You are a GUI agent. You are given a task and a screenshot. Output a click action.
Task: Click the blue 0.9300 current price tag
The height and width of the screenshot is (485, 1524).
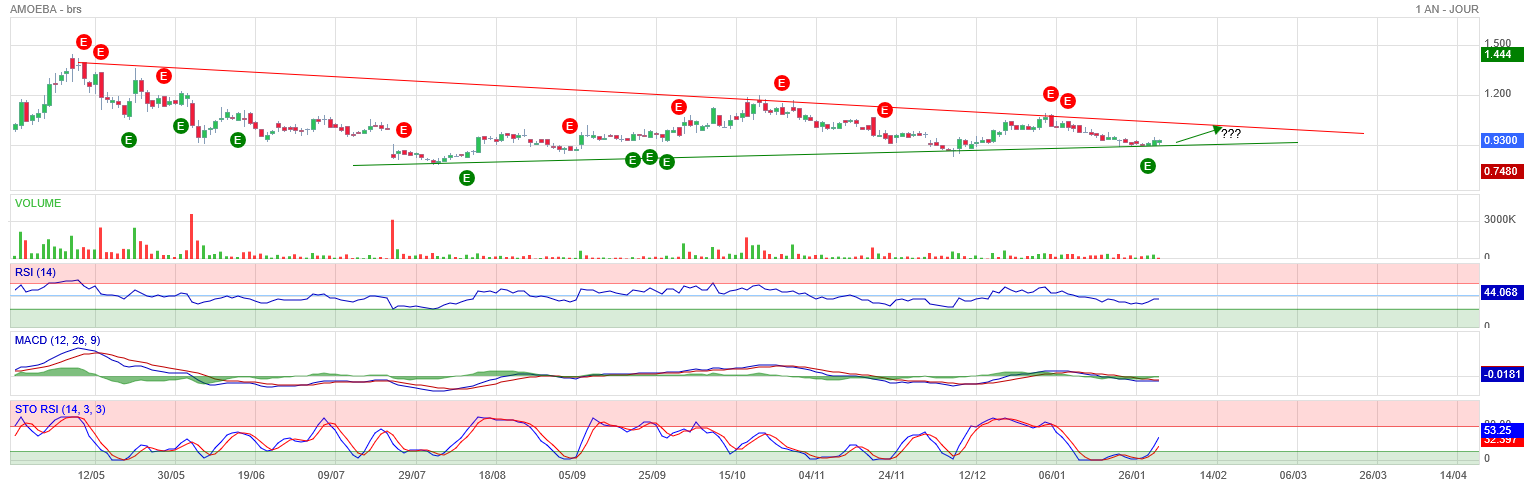[1502, 141]
